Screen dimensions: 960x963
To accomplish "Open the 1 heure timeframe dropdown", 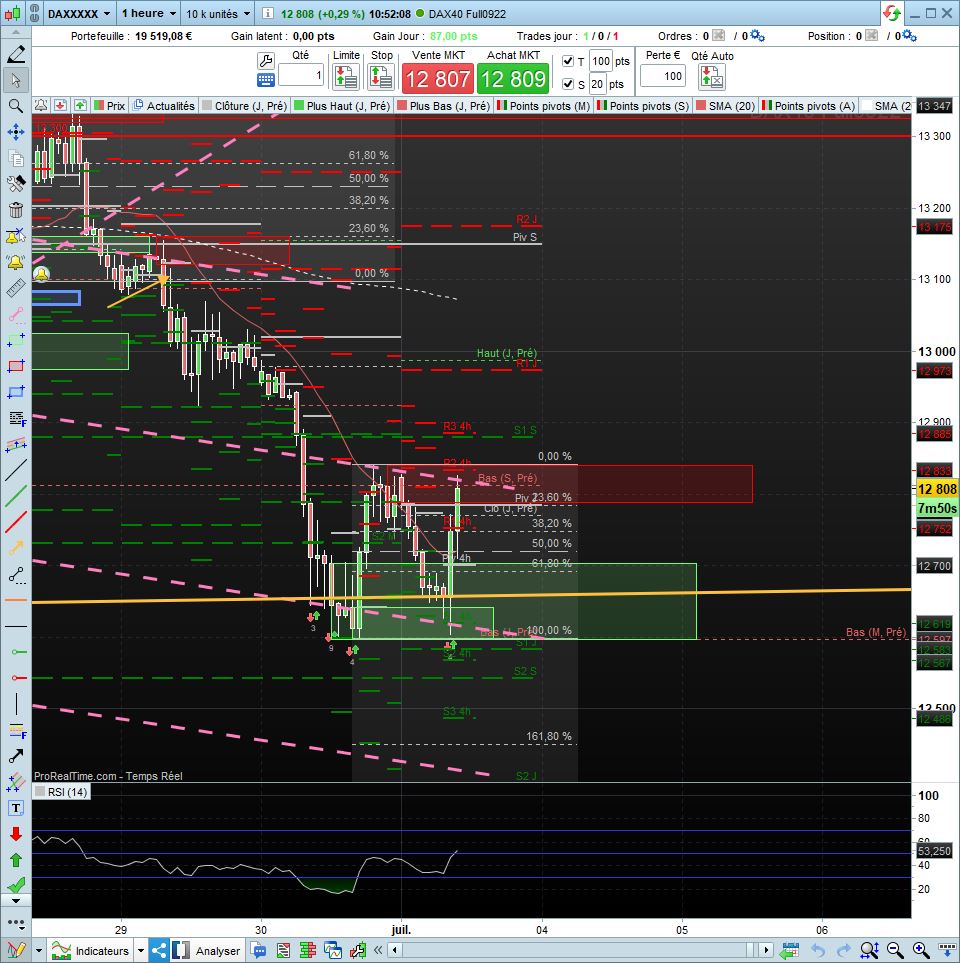I will coord(149,13).
